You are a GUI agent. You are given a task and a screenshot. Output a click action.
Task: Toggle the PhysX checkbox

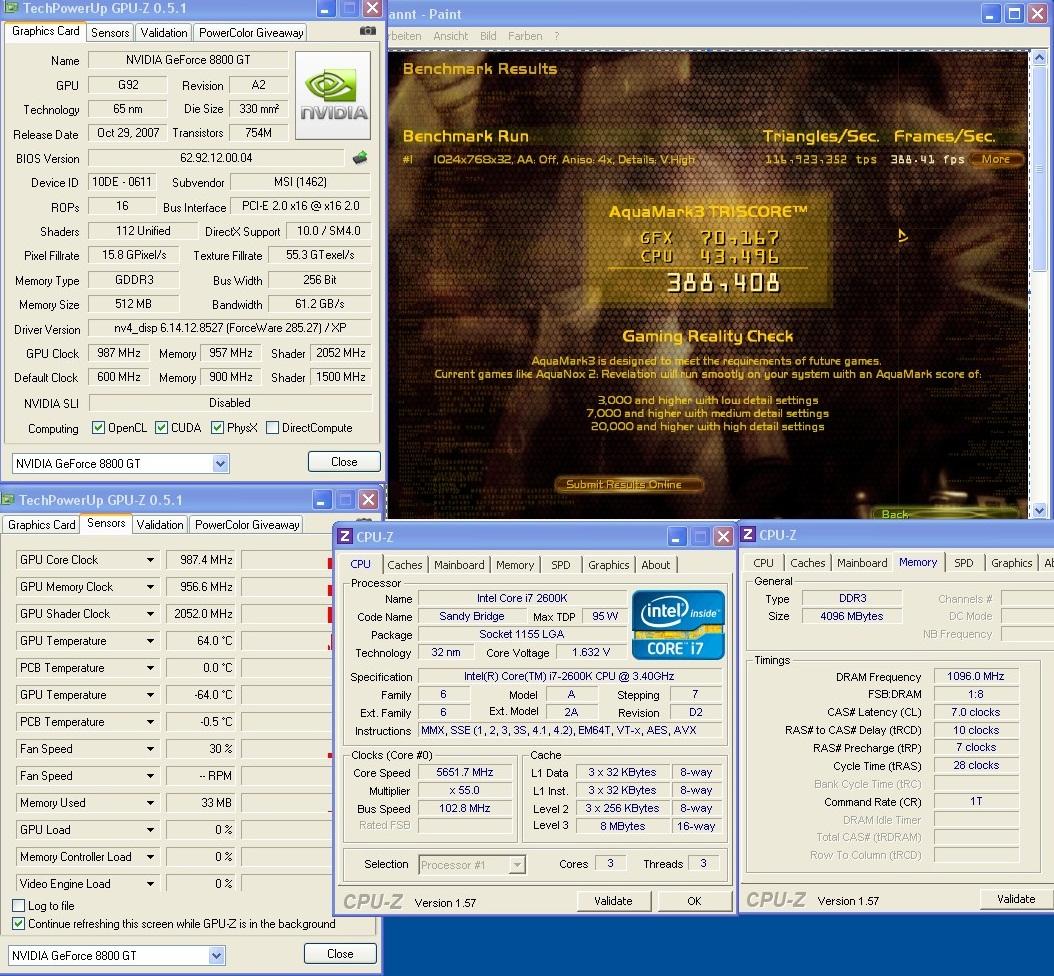point(217,428)
